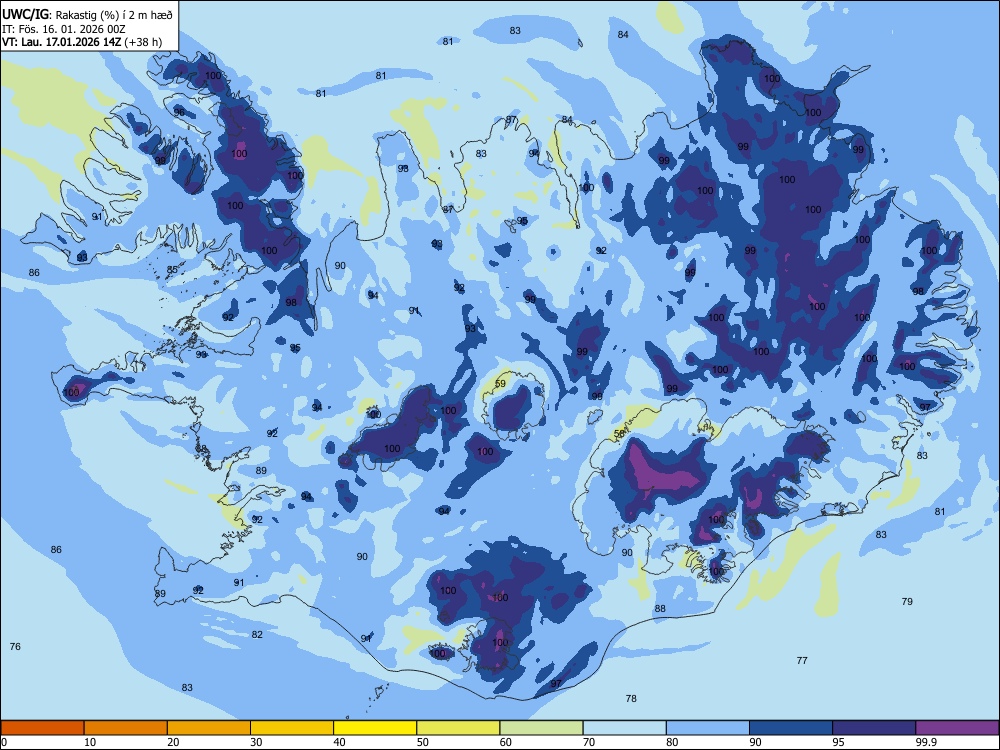Image resolution: width=1000 pixels, height=750 pixels.
Task: Select the 'IT: Fös. 16. 01. 2026 00Z' line
Action: pyautogui.click(x=64, y=29)
